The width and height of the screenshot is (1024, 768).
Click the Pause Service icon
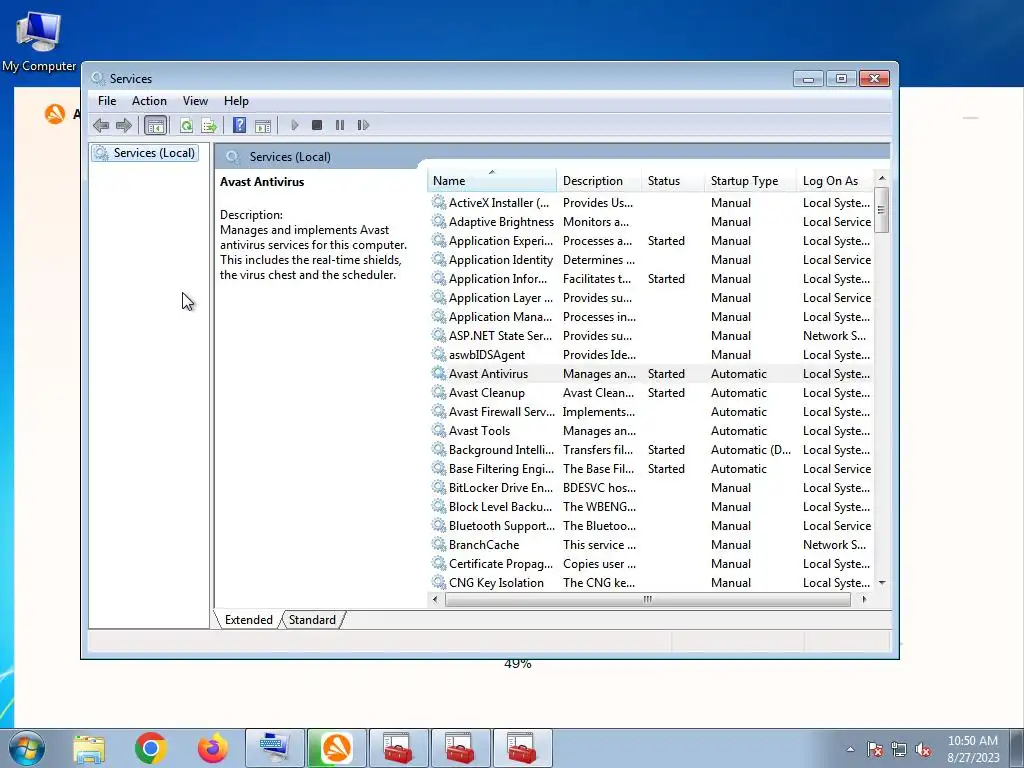click(x=340, y=125)
